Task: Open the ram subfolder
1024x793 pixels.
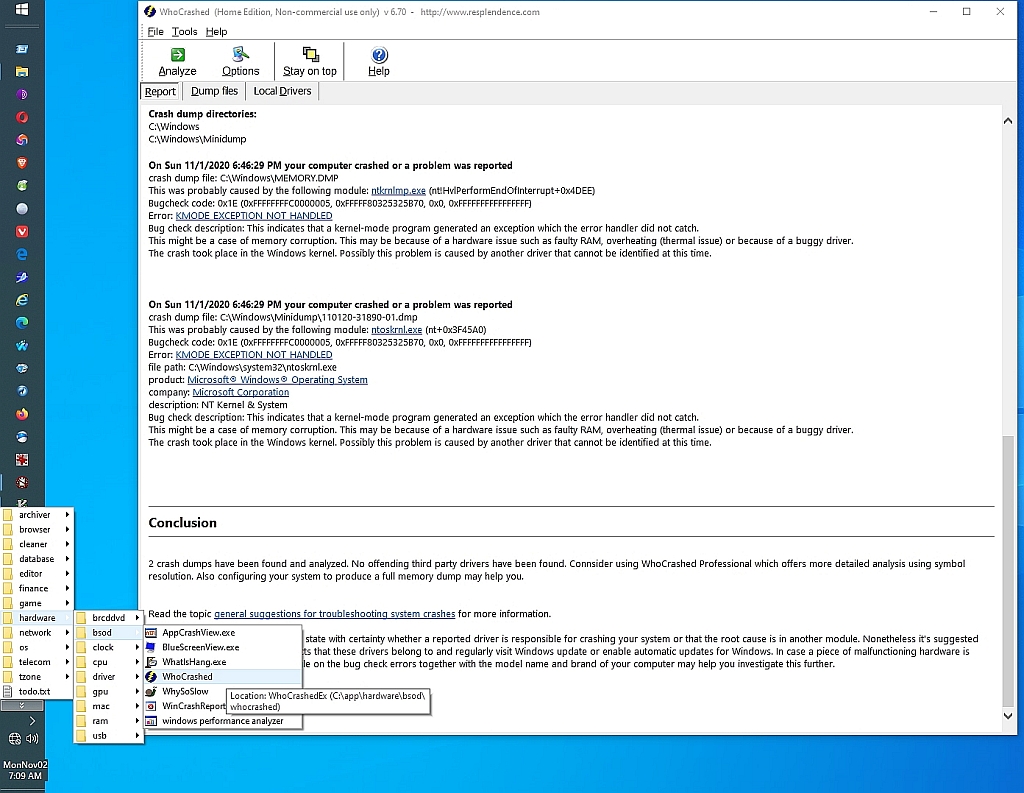Action: tap(108, 721)
